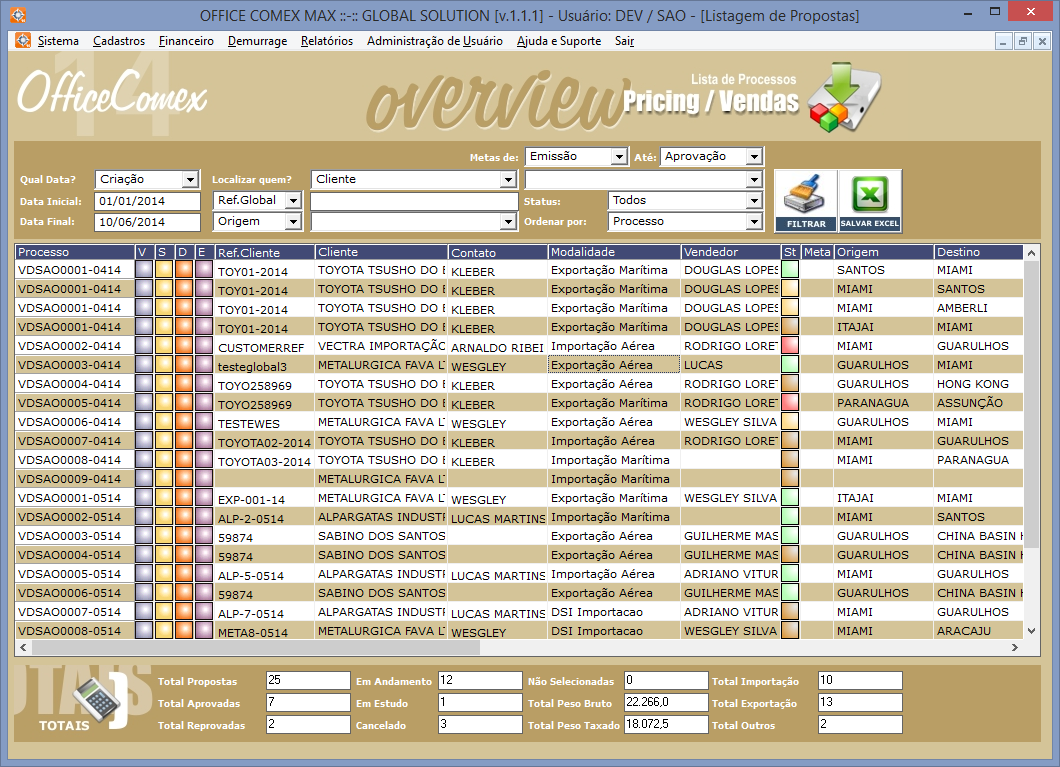Open the Demurrage menu
1060x767 pixels.
[x=257, y=41]
